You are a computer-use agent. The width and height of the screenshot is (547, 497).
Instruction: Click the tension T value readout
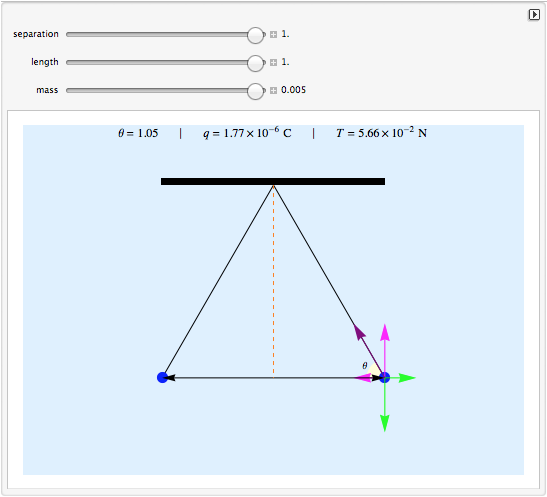382,133
